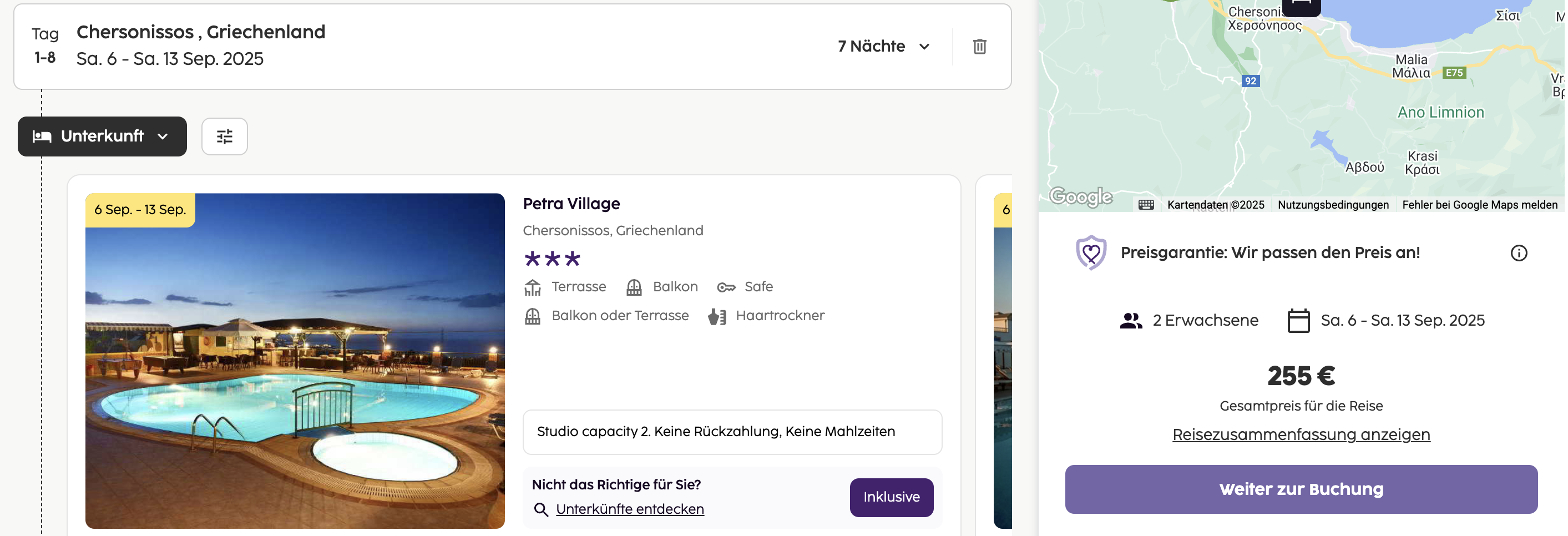Click the 92 road marker on map
1568x536 pixels.
1250,81
